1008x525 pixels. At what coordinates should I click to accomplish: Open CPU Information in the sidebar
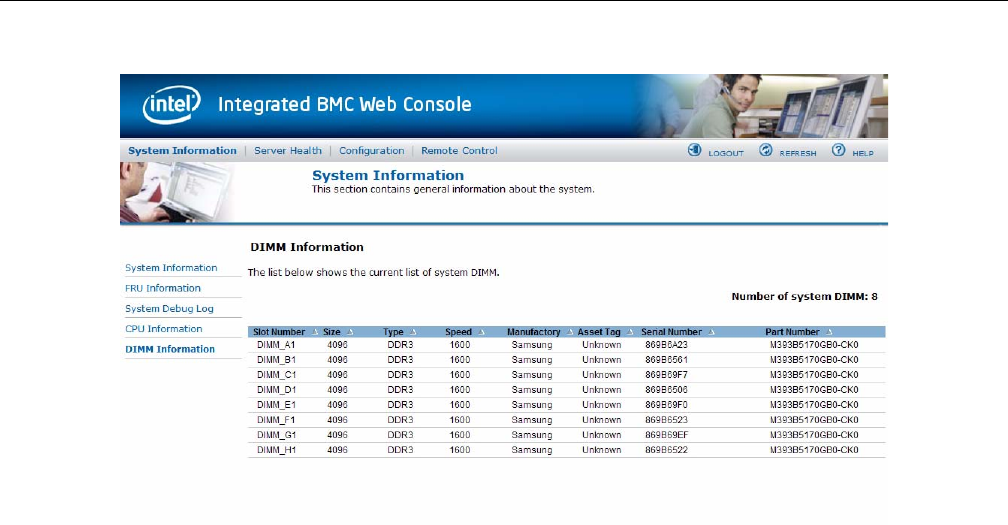[x=163, y=329]
